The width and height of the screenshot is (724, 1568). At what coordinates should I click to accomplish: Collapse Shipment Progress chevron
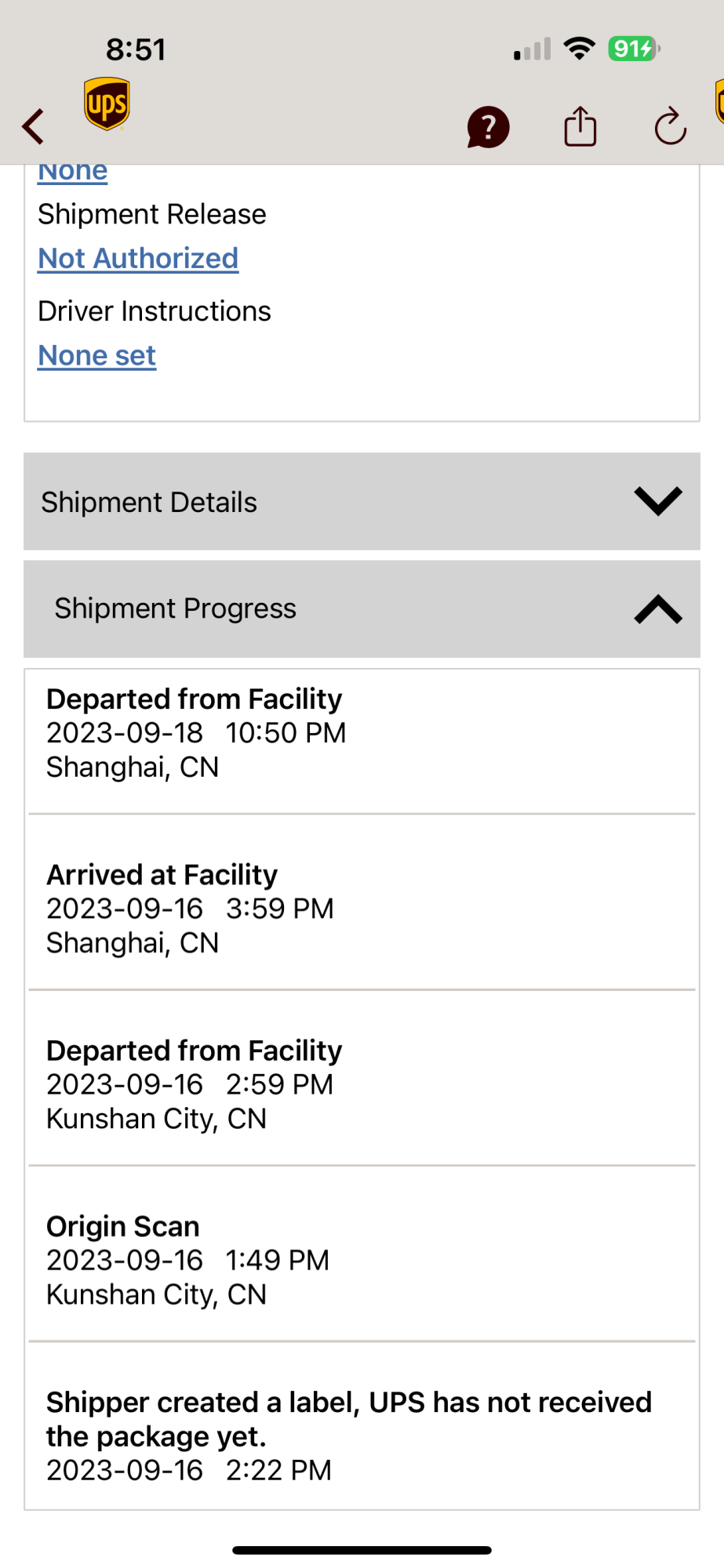coord(657,609)
